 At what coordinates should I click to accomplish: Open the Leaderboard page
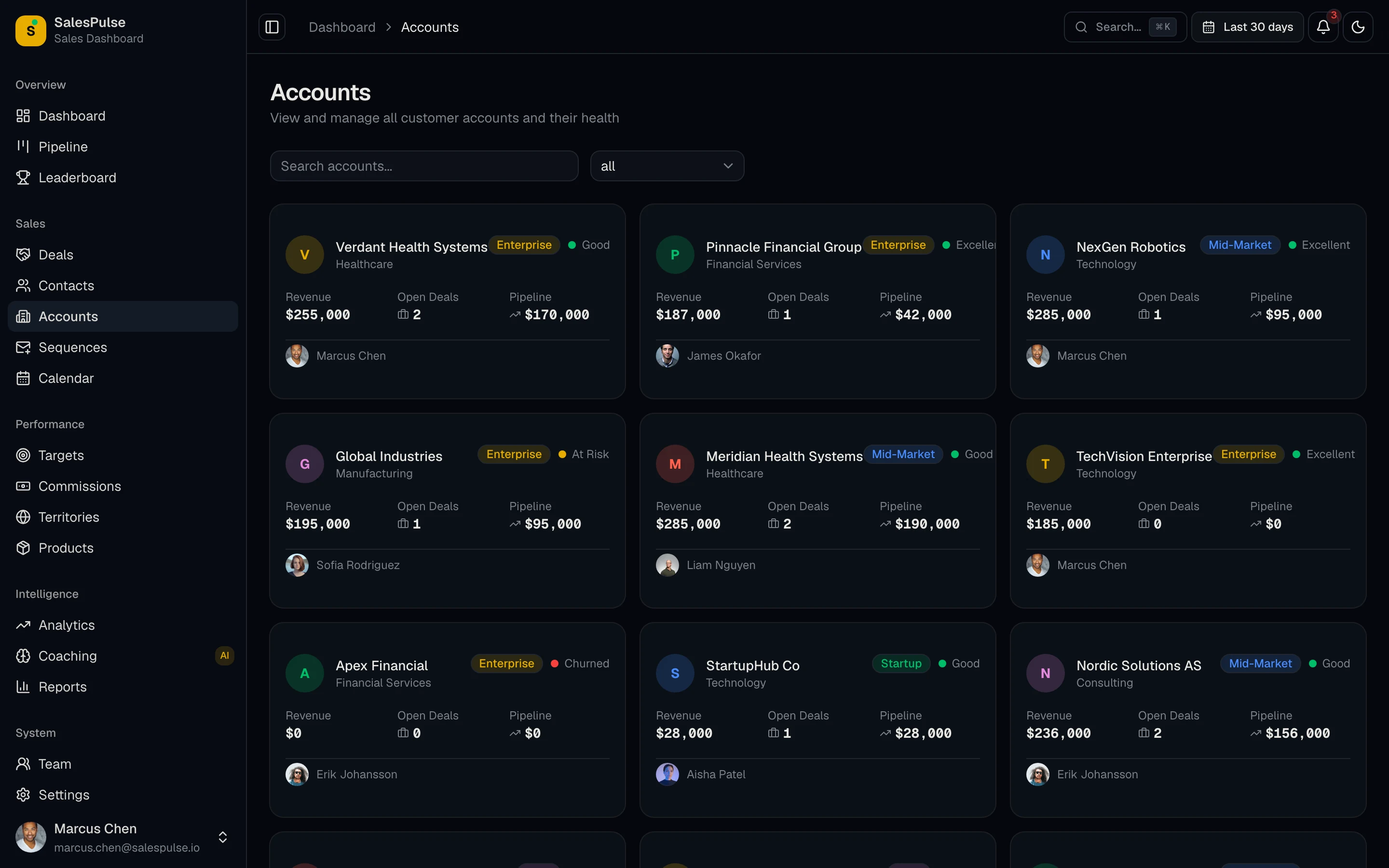click(123, 178)
